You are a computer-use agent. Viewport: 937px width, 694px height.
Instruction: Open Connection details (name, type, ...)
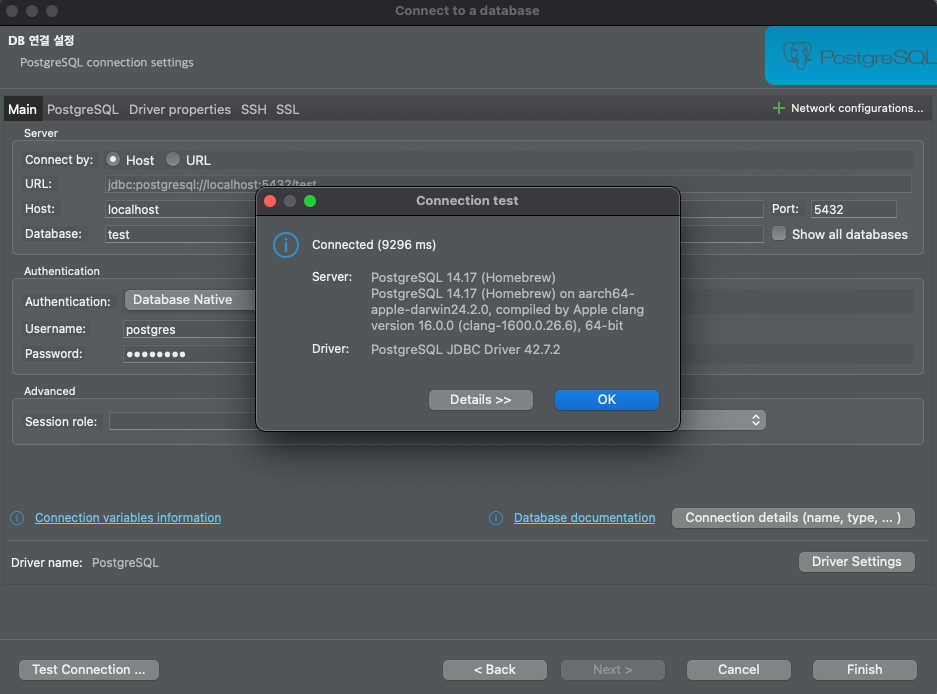point(793,518)
